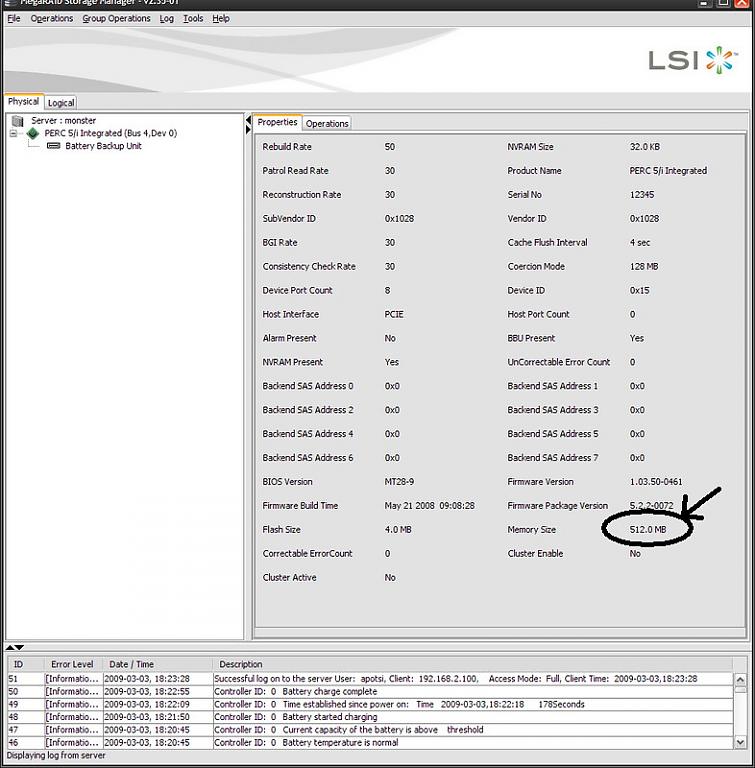Switch to the Logical tab
The width and height of the screenshot is (755, 768).
(x=61, y=102)
